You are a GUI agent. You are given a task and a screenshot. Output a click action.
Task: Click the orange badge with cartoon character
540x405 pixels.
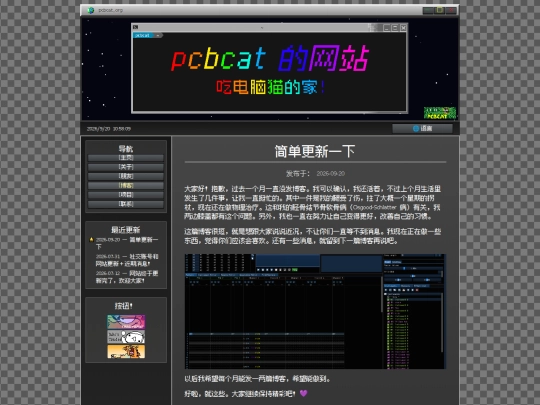tap(126, 352)
